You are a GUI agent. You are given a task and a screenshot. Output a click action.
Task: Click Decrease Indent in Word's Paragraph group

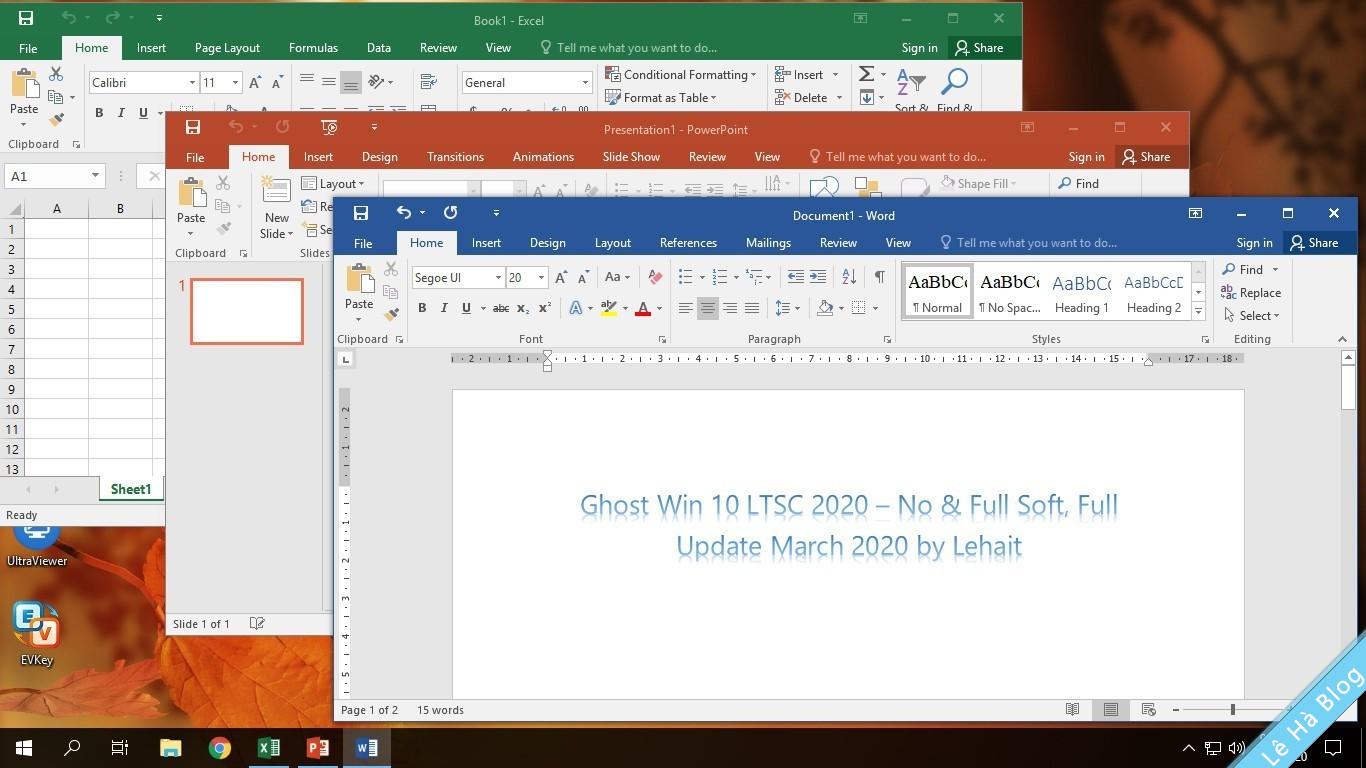795,277
